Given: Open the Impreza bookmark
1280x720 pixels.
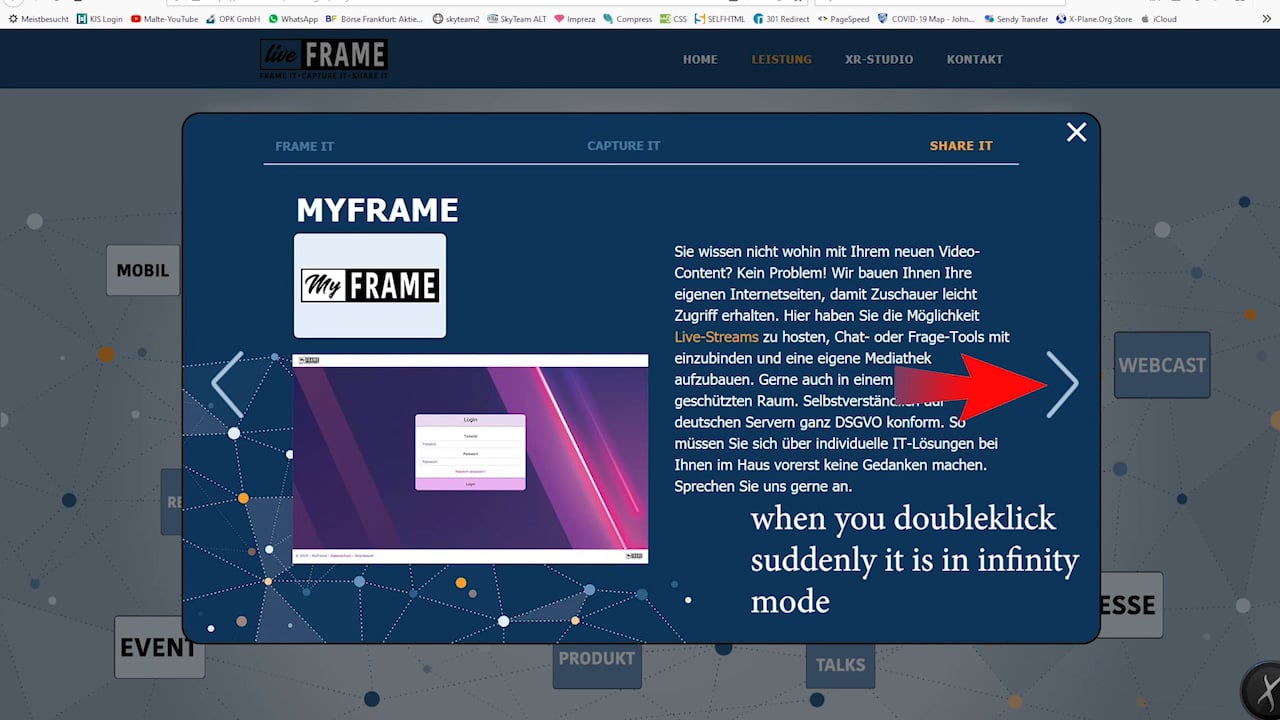Looking at the screenshot, I should click(x=575, y=19).
